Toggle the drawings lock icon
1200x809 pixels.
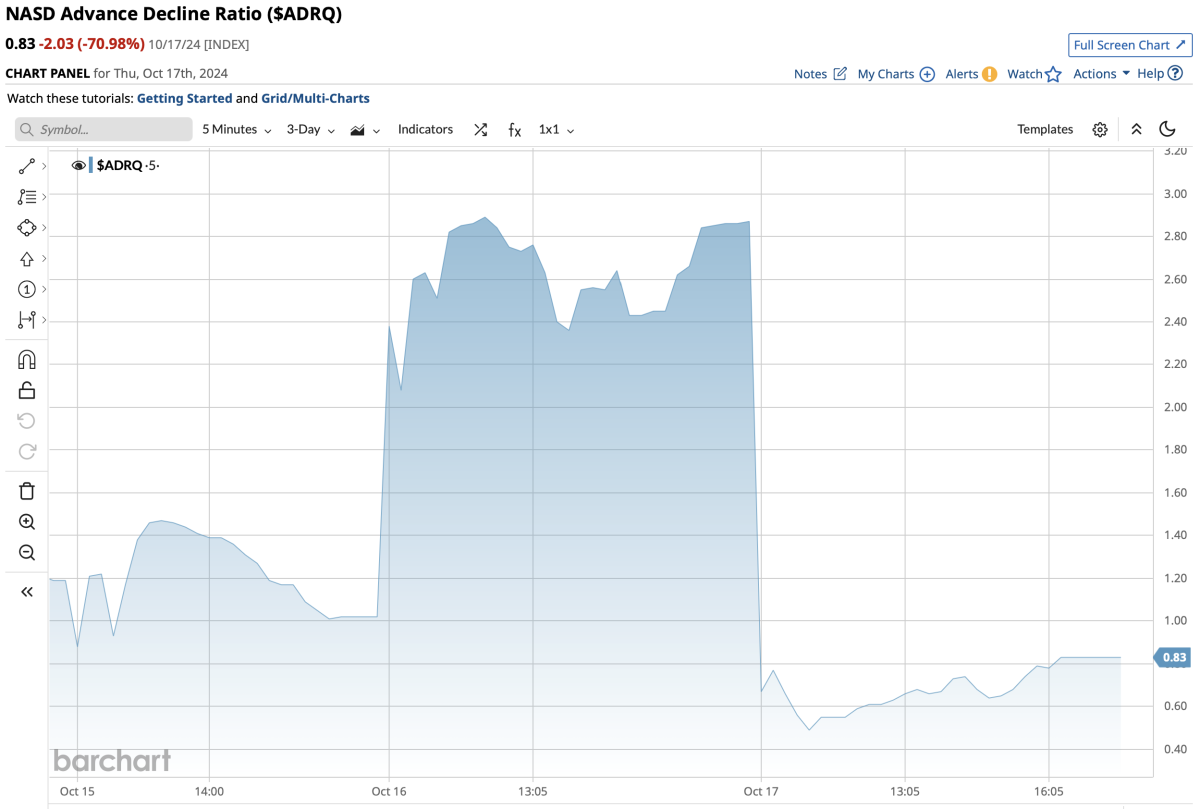coord(27,390)
